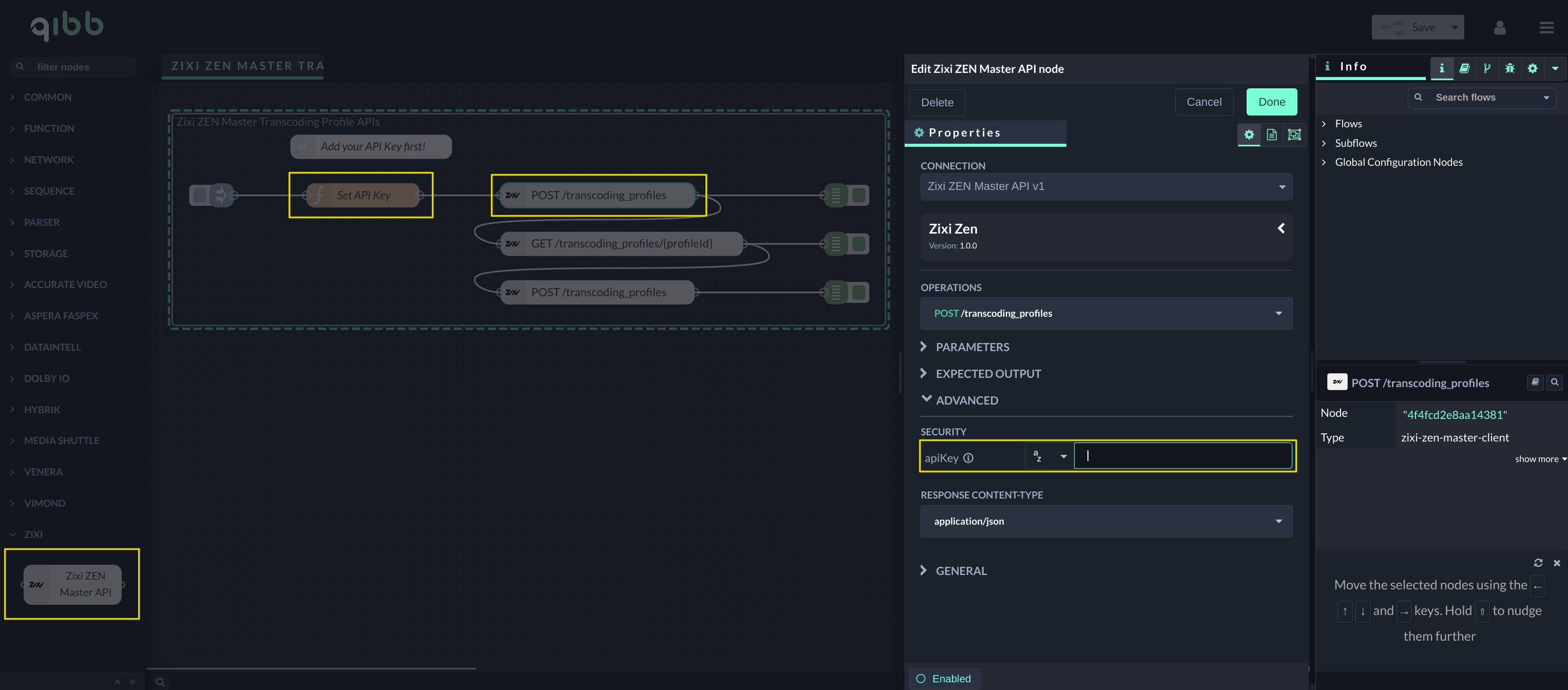
Task: Open the debug messages bug icon
Action: pyautogui.click(x=1509, y=68)
